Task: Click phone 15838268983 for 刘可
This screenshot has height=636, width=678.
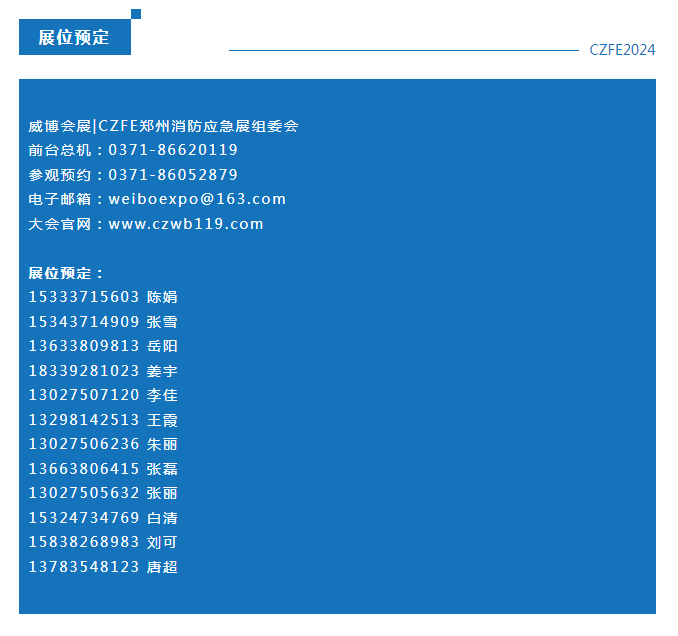Action: (x=84, y=542)
